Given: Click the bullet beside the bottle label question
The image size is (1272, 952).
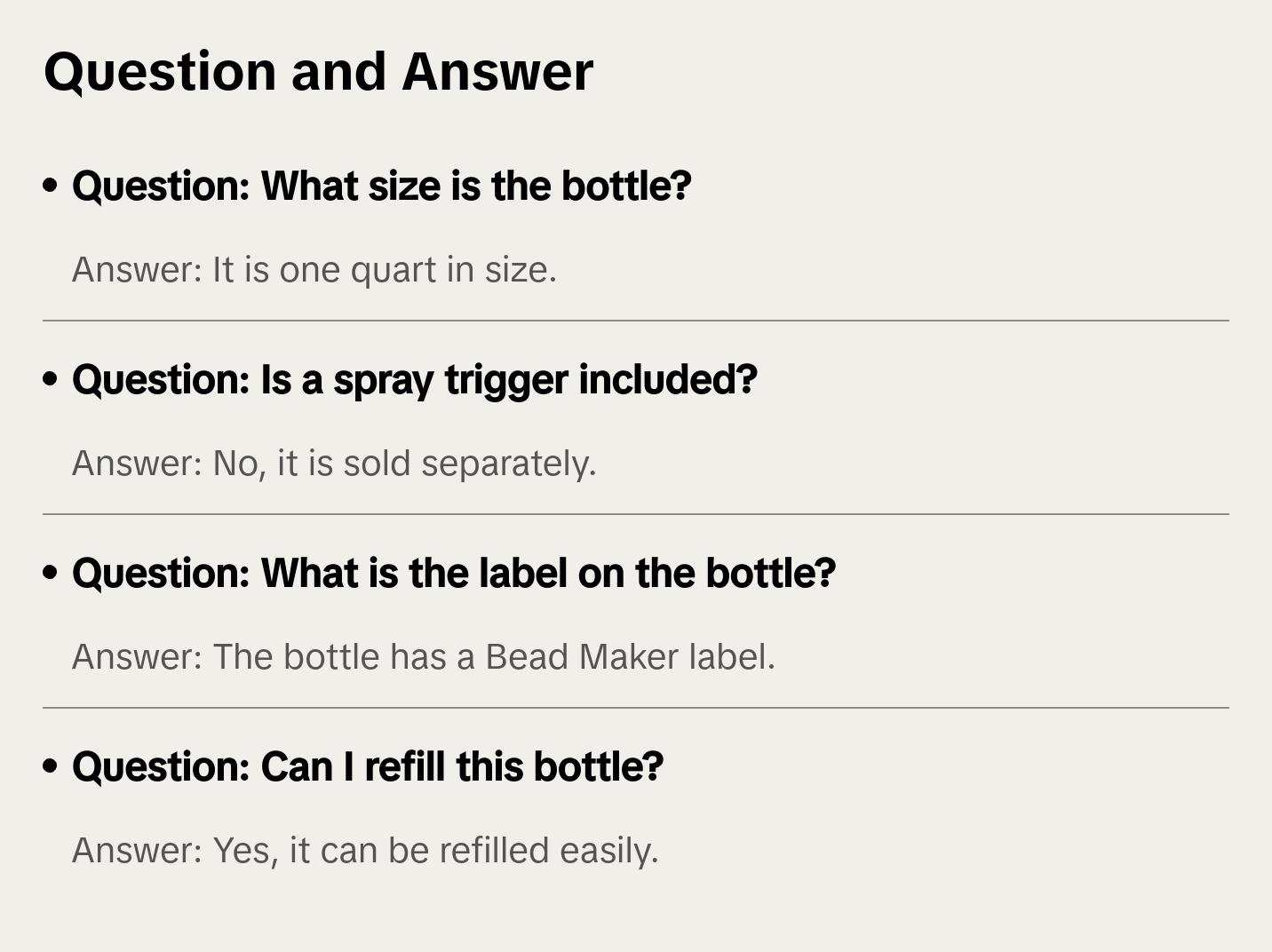Looking at the screenshot, I should tap(51, 573).
